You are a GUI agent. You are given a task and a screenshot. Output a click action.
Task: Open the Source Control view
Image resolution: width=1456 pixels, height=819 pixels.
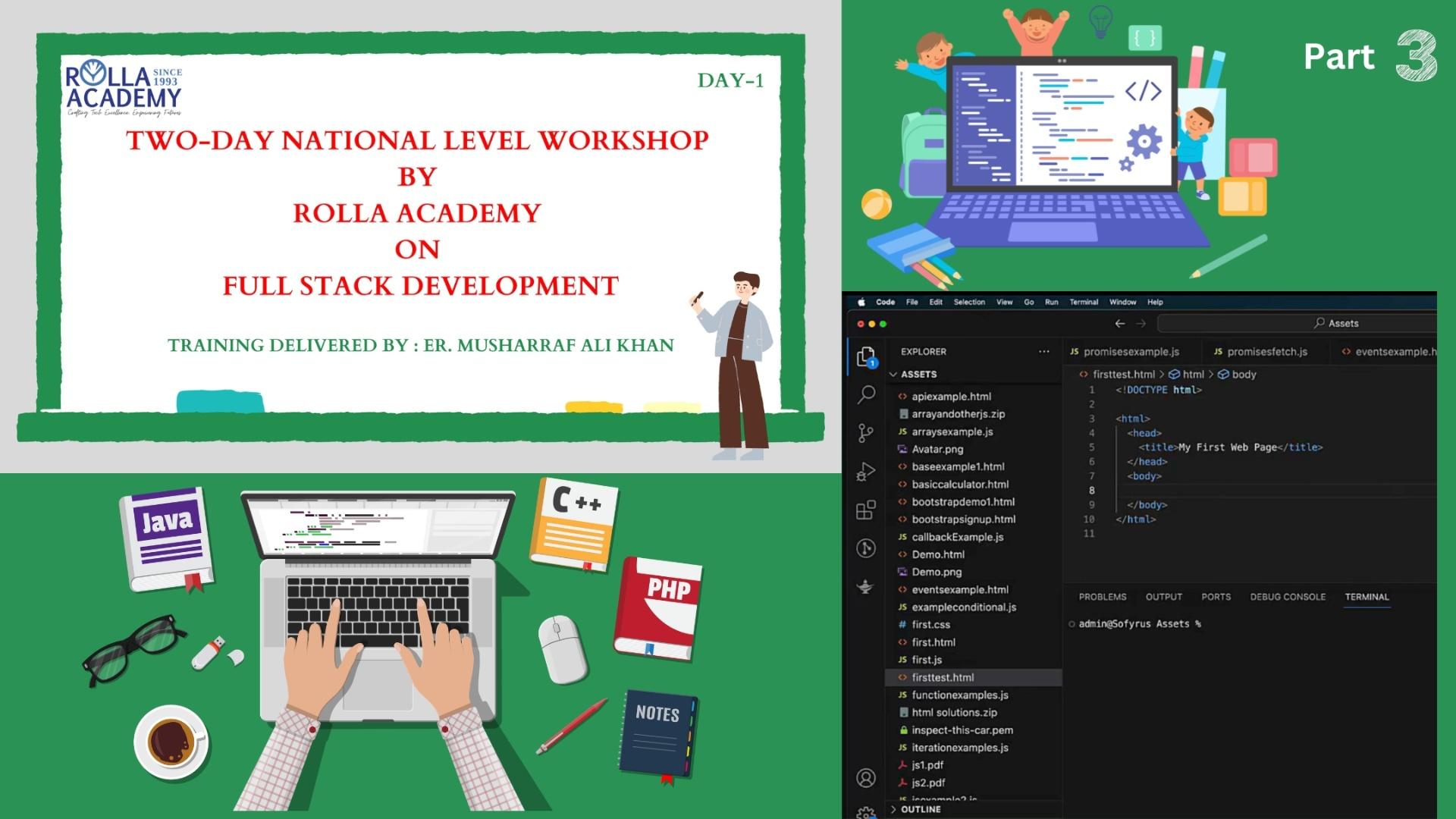[866, 433]
